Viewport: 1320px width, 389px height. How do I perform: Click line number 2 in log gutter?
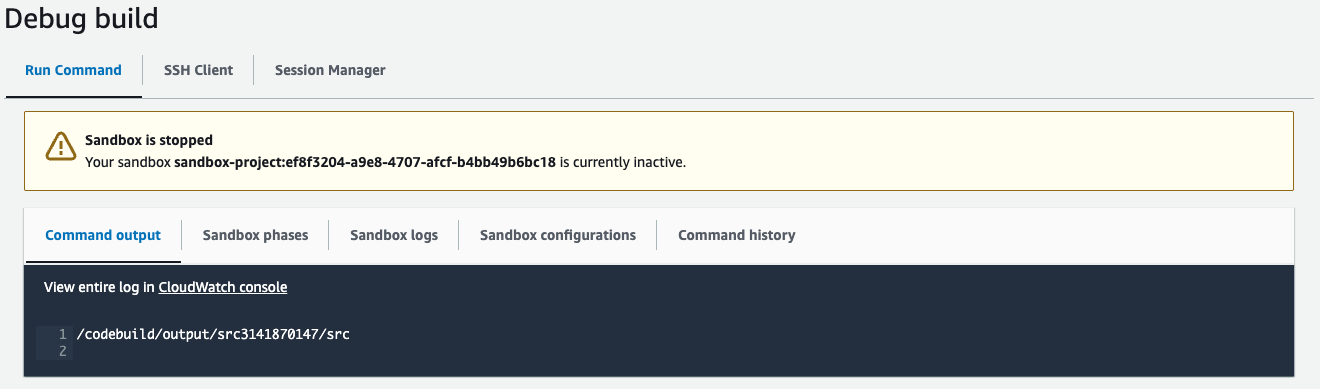click(x=62, y=351)
